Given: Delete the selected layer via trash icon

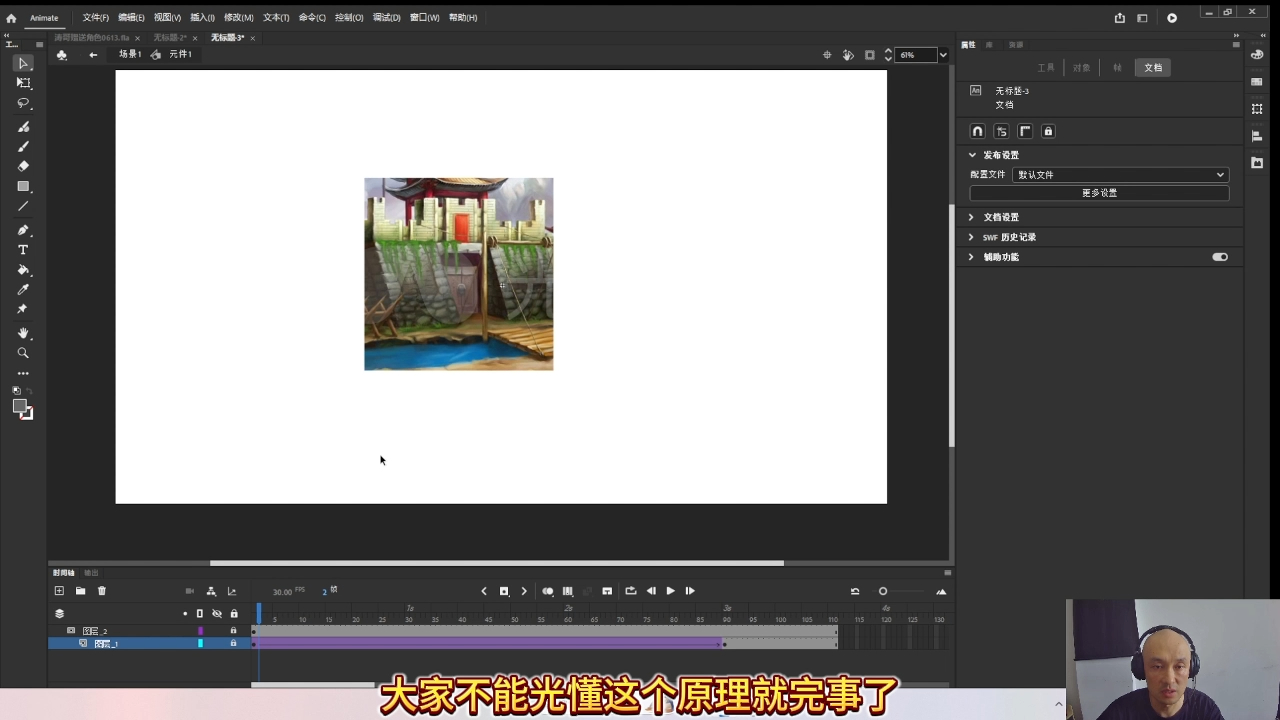Looking at the screenshot, I should (101, 590).
